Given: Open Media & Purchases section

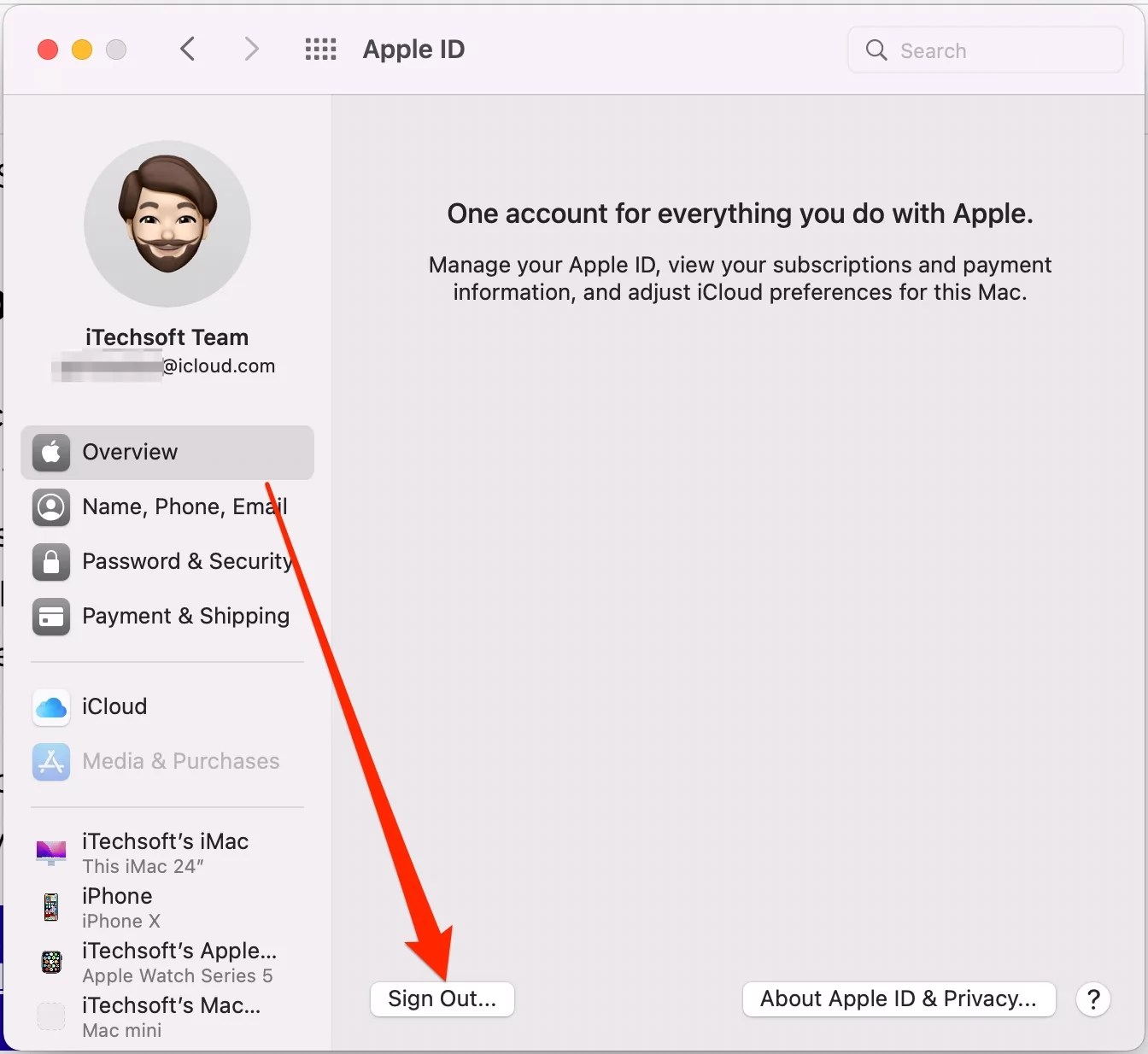Looking at the screenshot, I should tap(167, 761).
